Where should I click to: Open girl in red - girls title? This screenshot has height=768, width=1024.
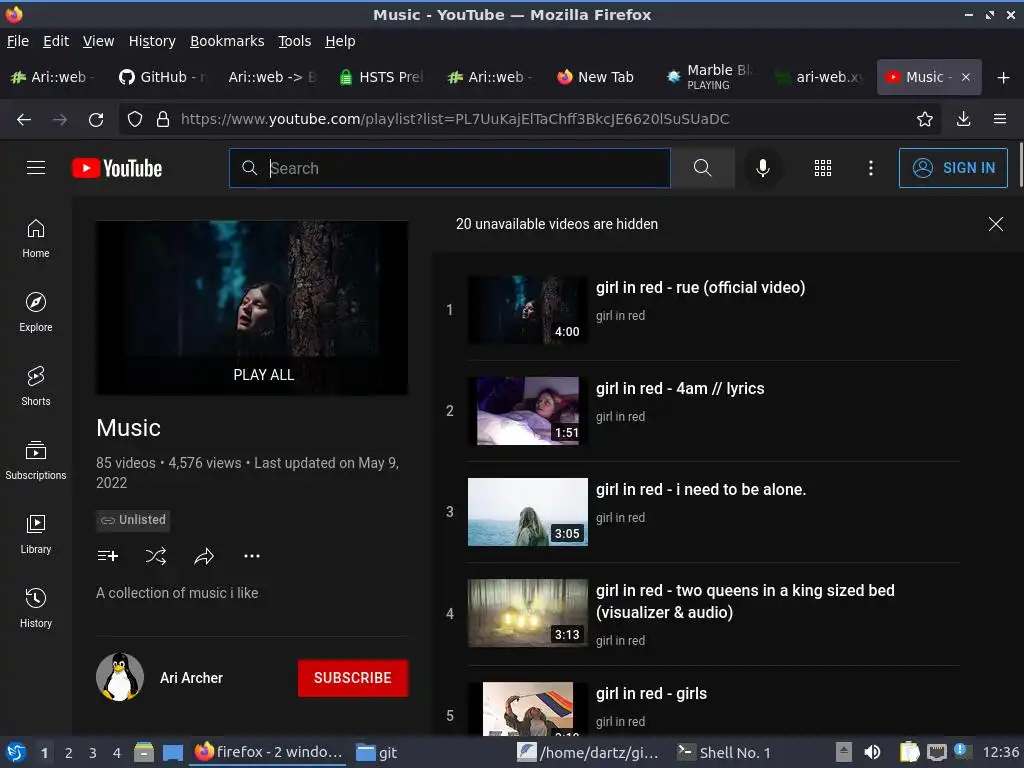point(651,694)
